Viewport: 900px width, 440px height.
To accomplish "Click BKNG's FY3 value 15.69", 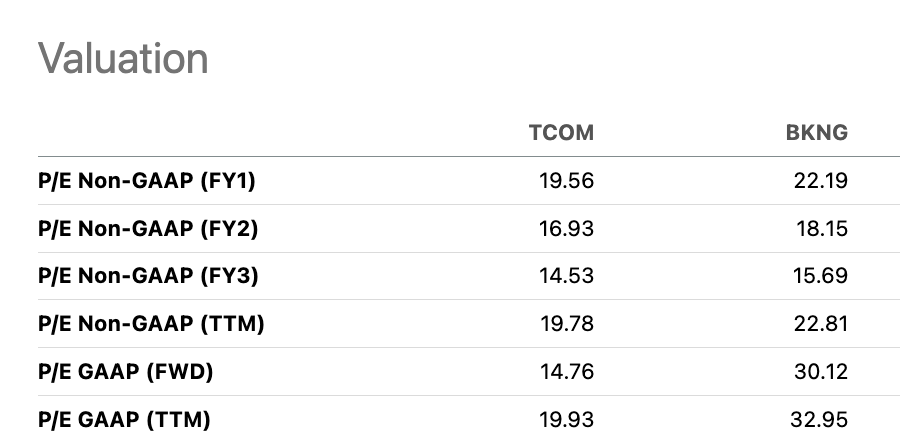I will pyautogui.click(x=820, y=276).
